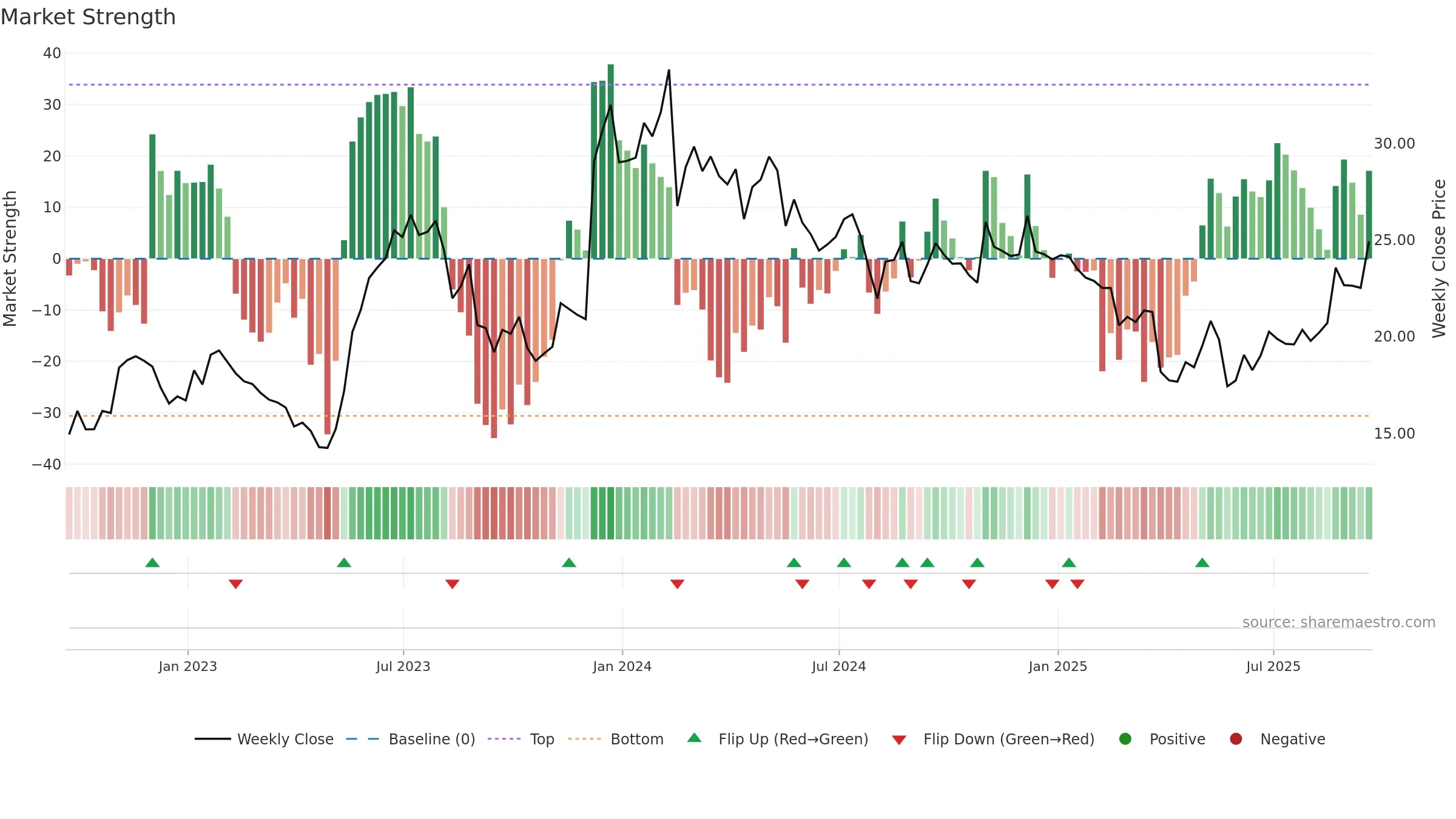Click the Jul 2023 axis label

click(x=403, y=666)
